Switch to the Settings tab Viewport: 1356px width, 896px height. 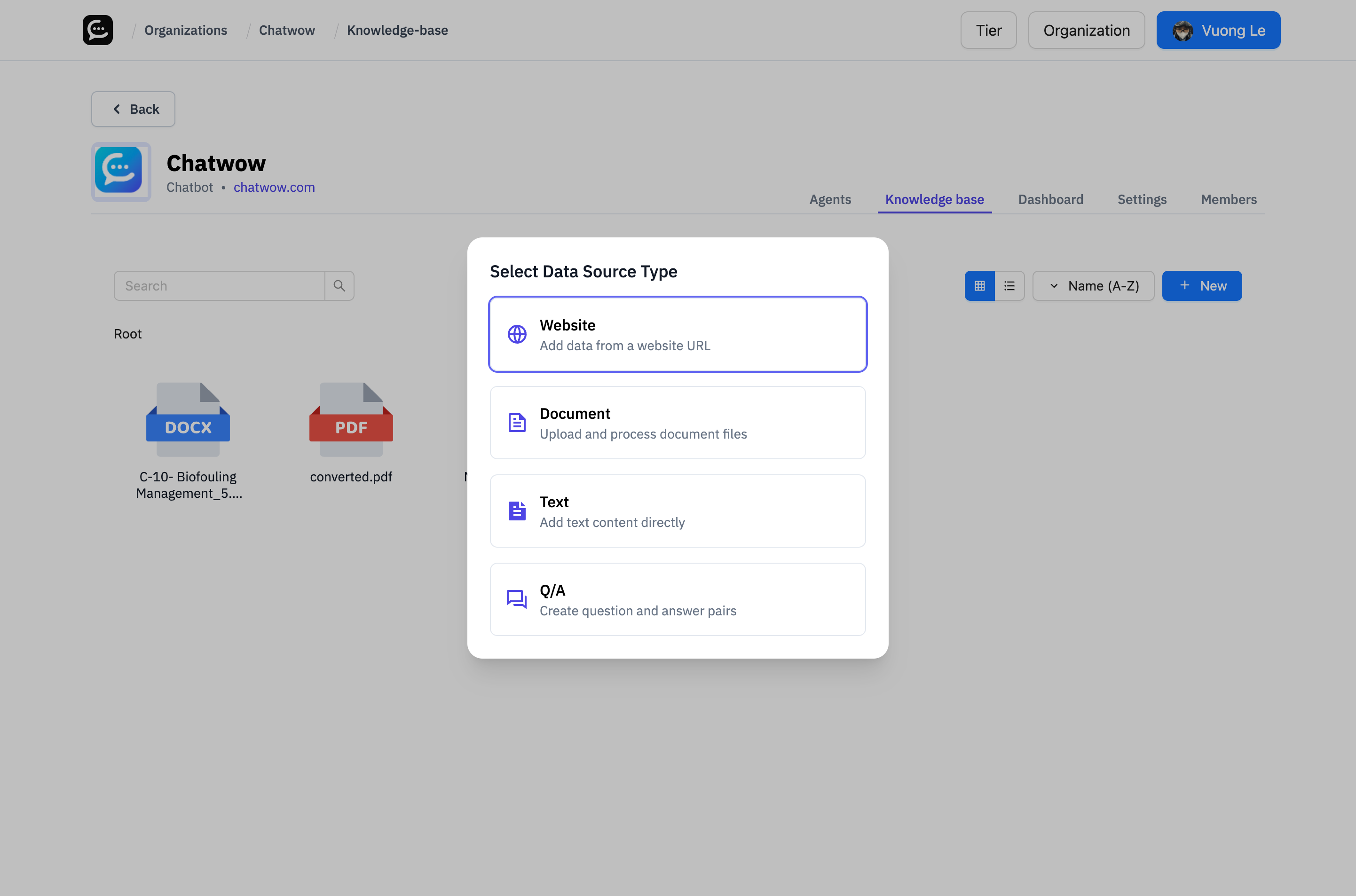click(1142, 199)
